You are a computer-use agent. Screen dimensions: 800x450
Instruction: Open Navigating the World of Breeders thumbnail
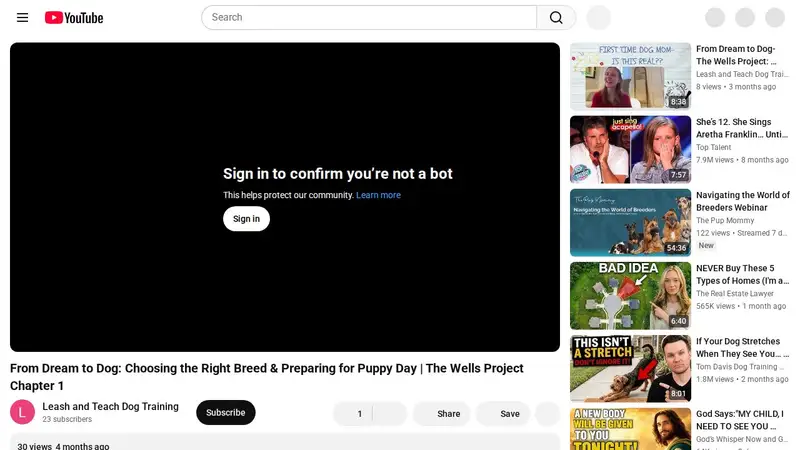tap(630, 222)
